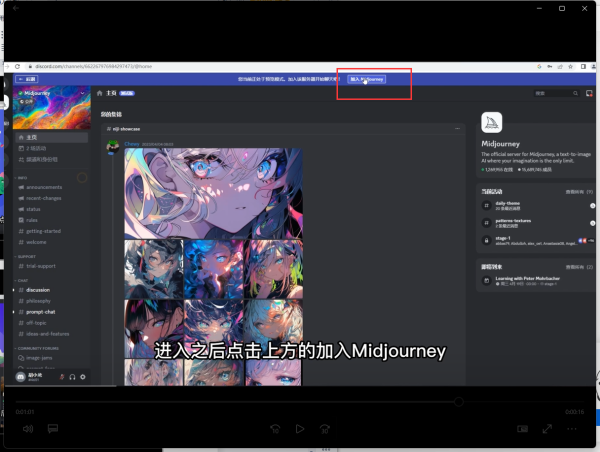Open the events item in sidebar
Viewport: 600px width, 452px height.
point(52,148)
